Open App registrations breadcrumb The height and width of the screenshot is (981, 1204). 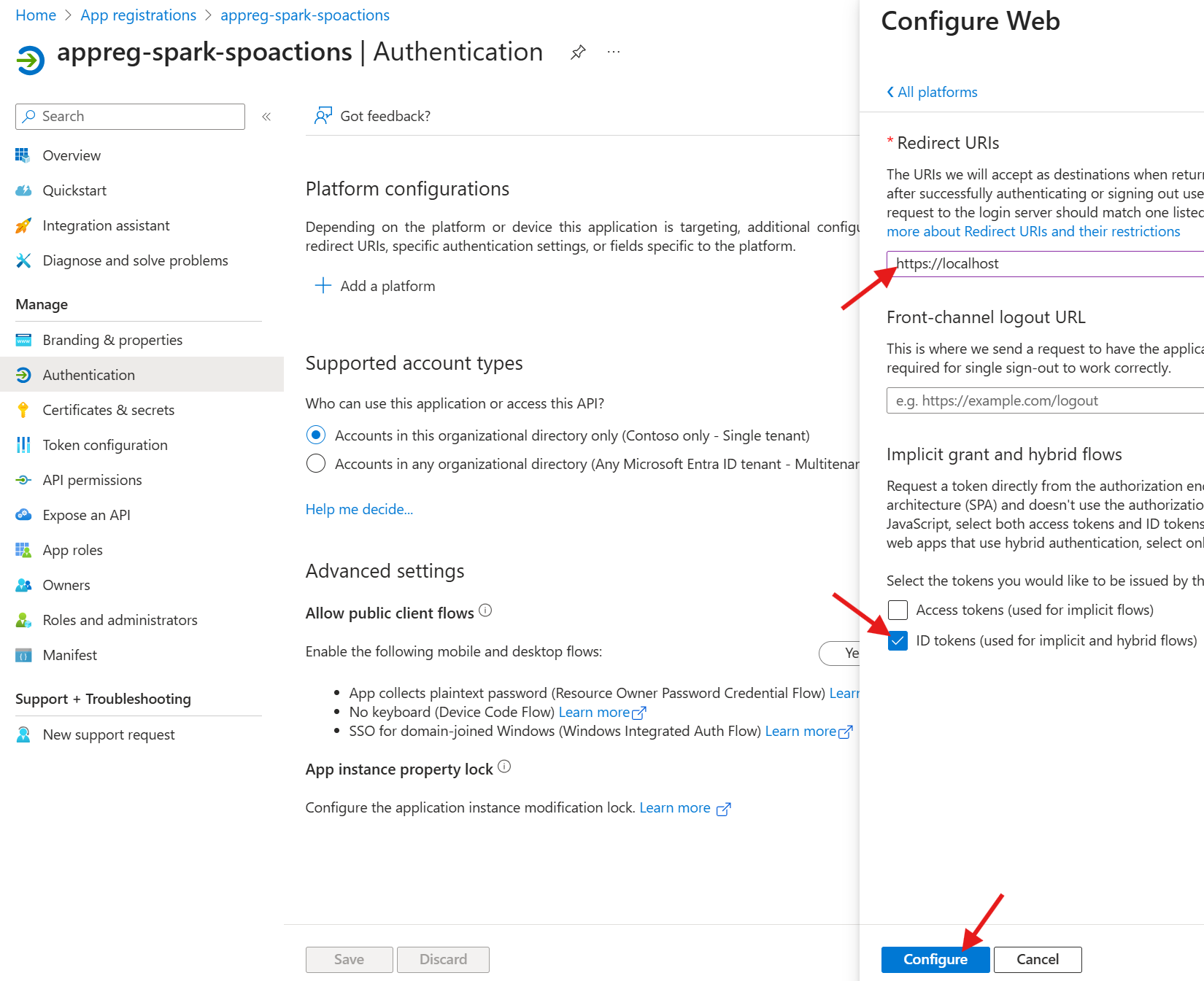coord(138,15)
